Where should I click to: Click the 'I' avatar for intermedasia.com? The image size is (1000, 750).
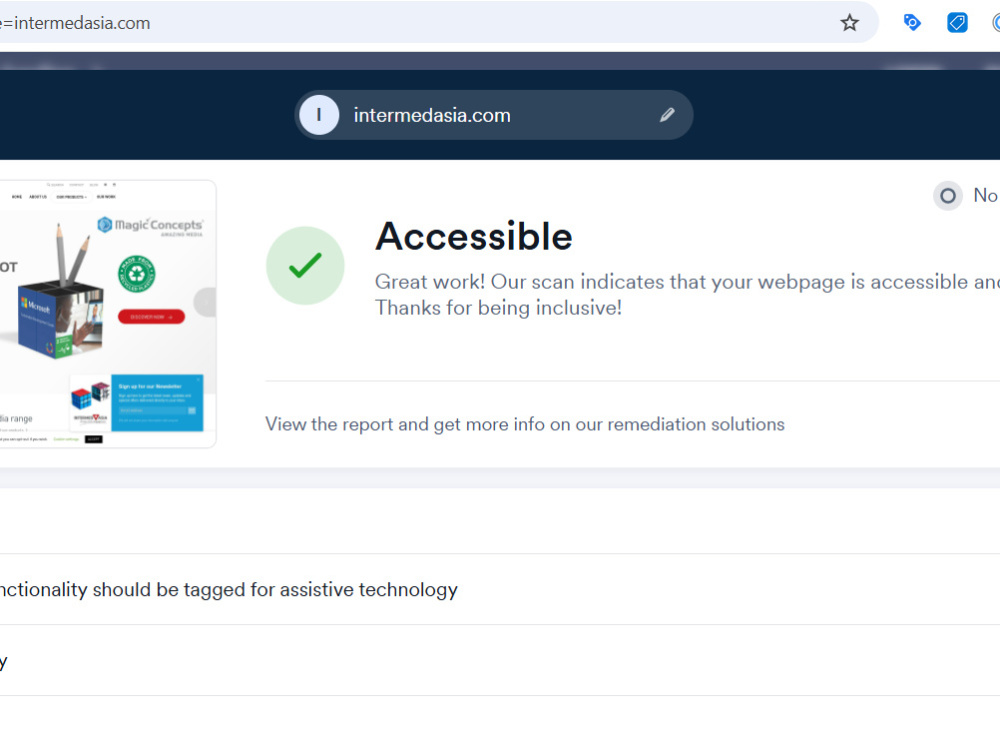[319, 115]
